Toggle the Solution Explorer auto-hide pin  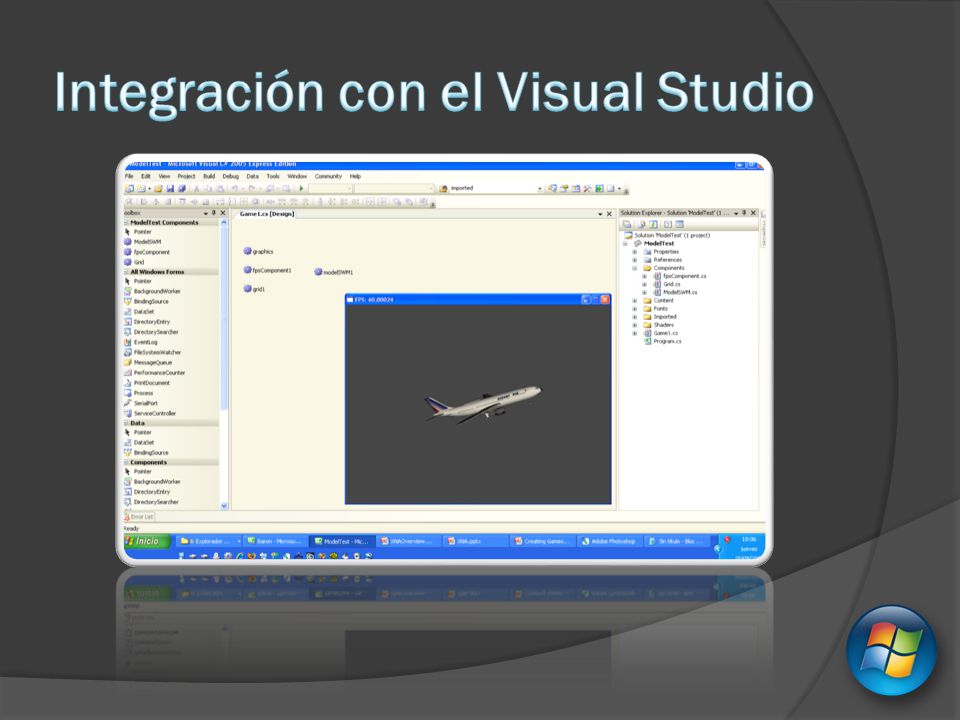coord(744,213)
